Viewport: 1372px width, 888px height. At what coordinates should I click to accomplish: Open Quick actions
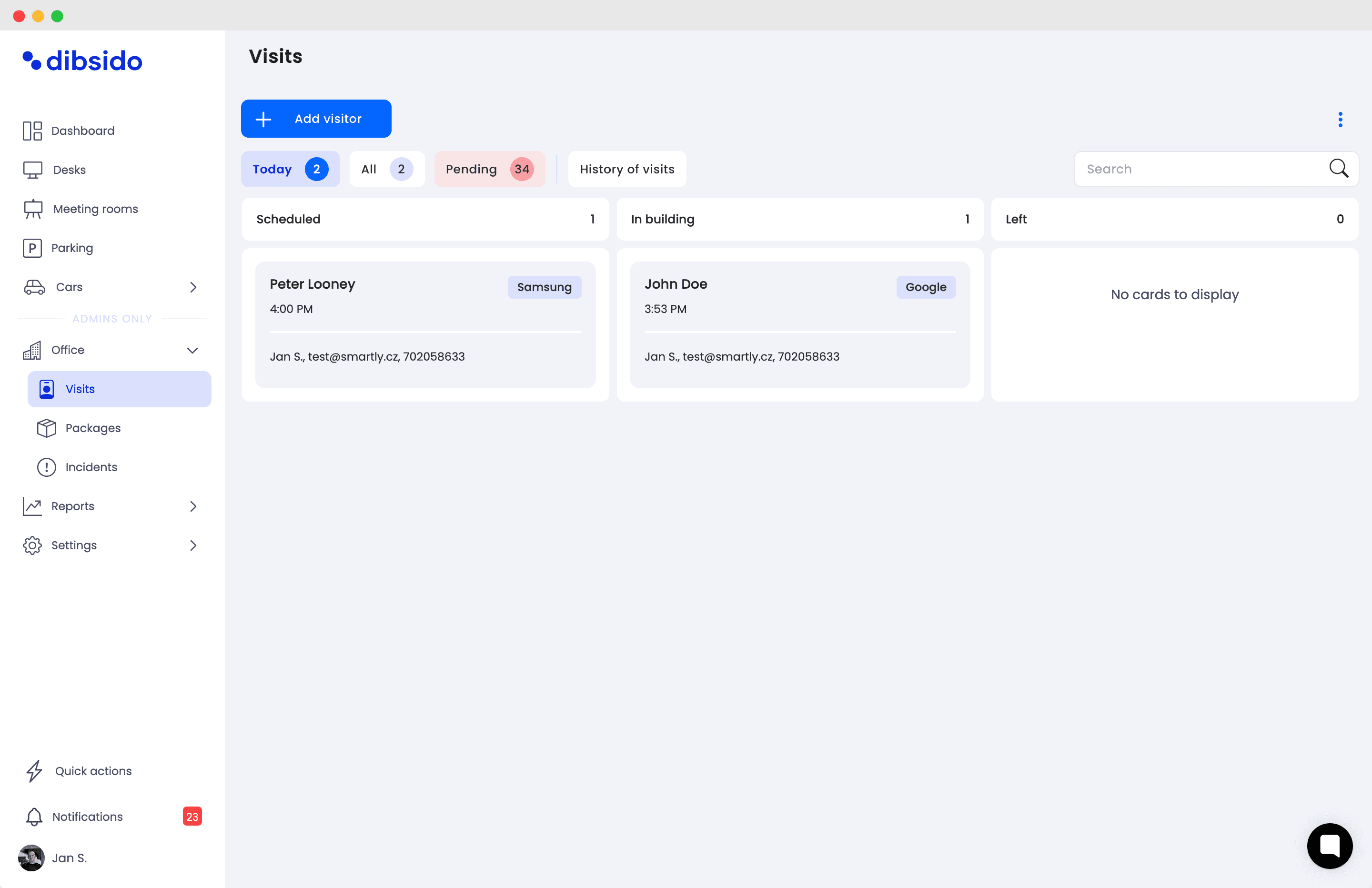pyautogui.click(x=93, y=771)
